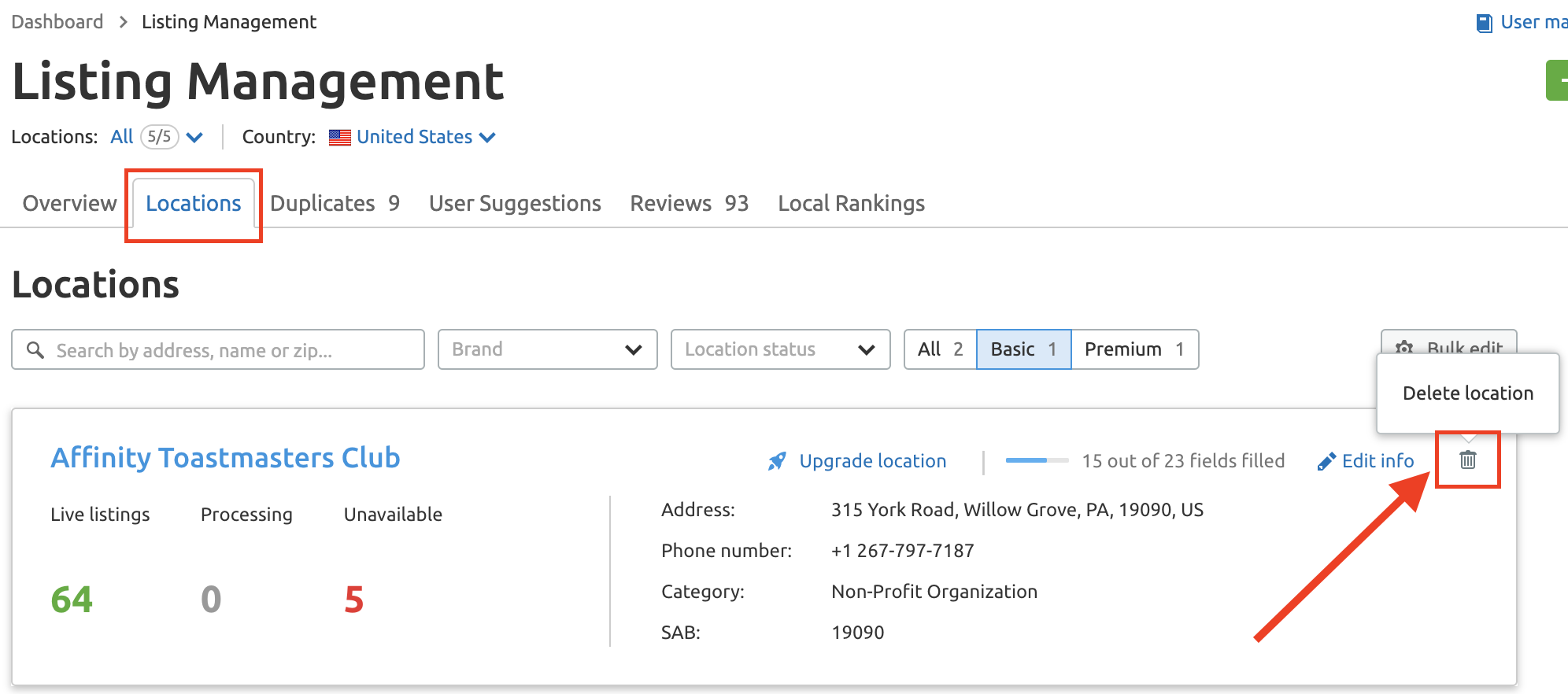Filter locations by Basic 1
The image size is (1568, 694).
point(1024,349)
